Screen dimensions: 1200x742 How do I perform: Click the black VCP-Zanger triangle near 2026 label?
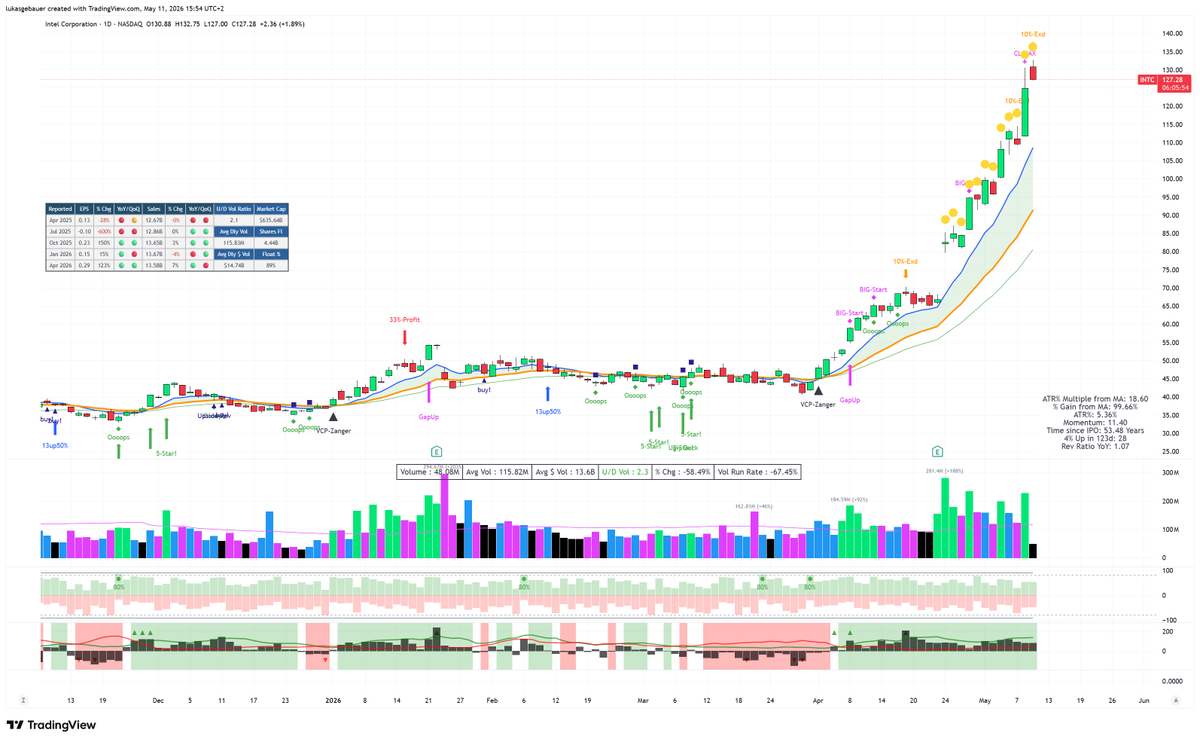pyautogui.click(x=334, y=416)
